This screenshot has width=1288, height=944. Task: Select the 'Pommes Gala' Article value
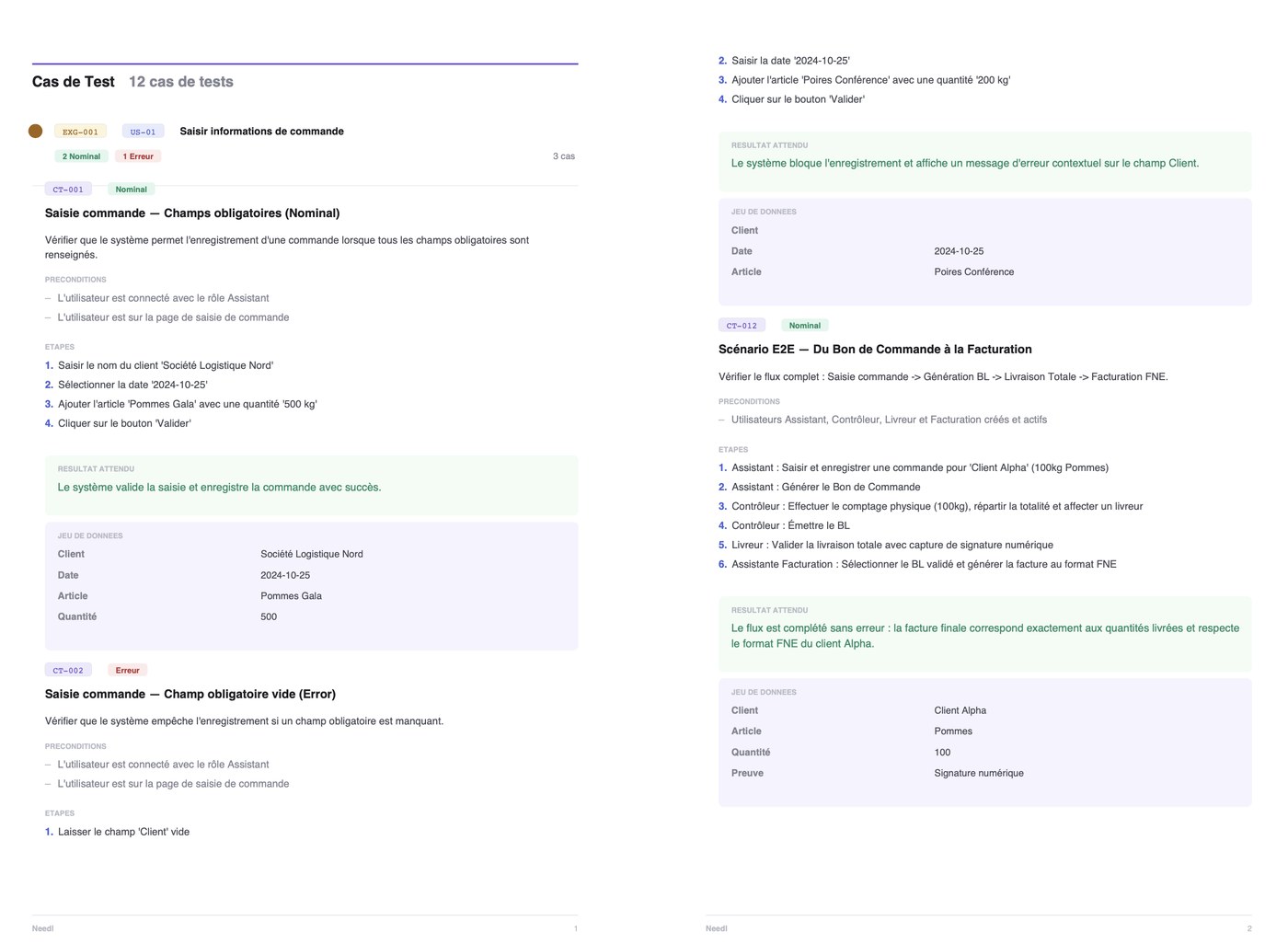click(x=292, y=596)
